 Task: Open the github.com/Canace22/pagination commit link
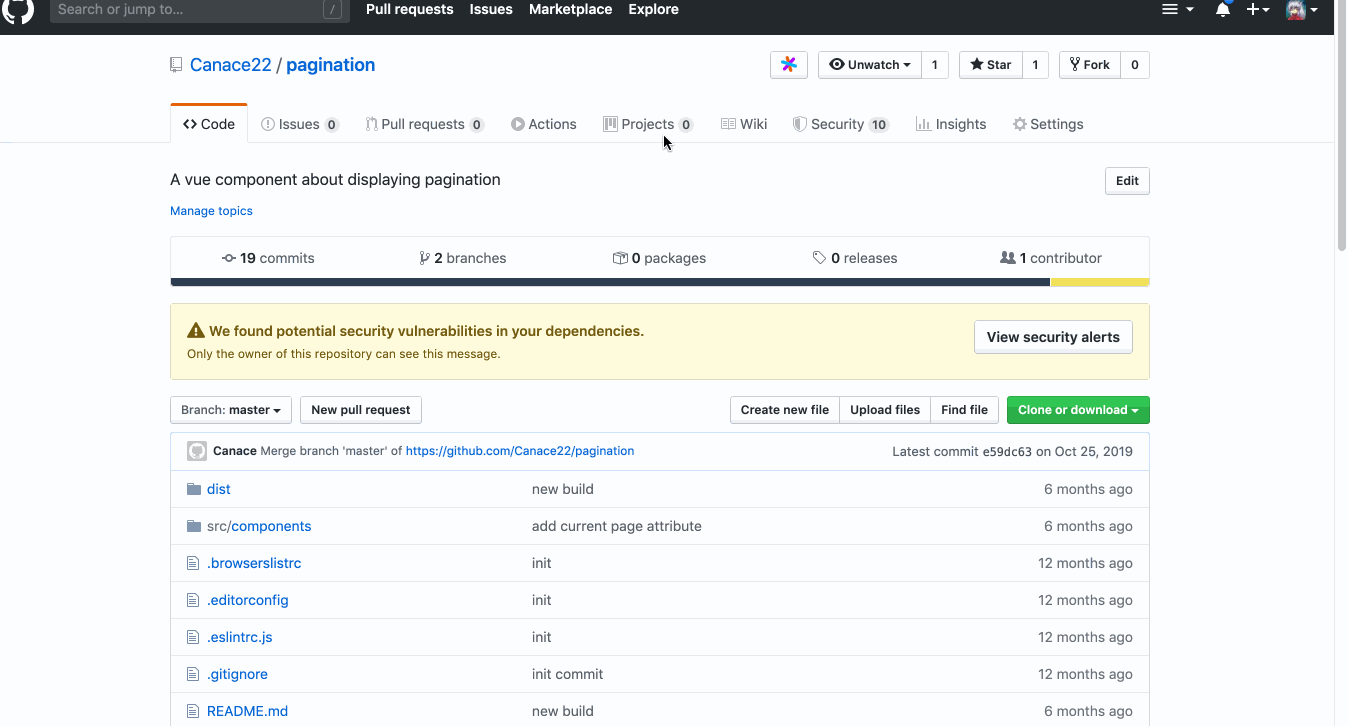[520, 451]
